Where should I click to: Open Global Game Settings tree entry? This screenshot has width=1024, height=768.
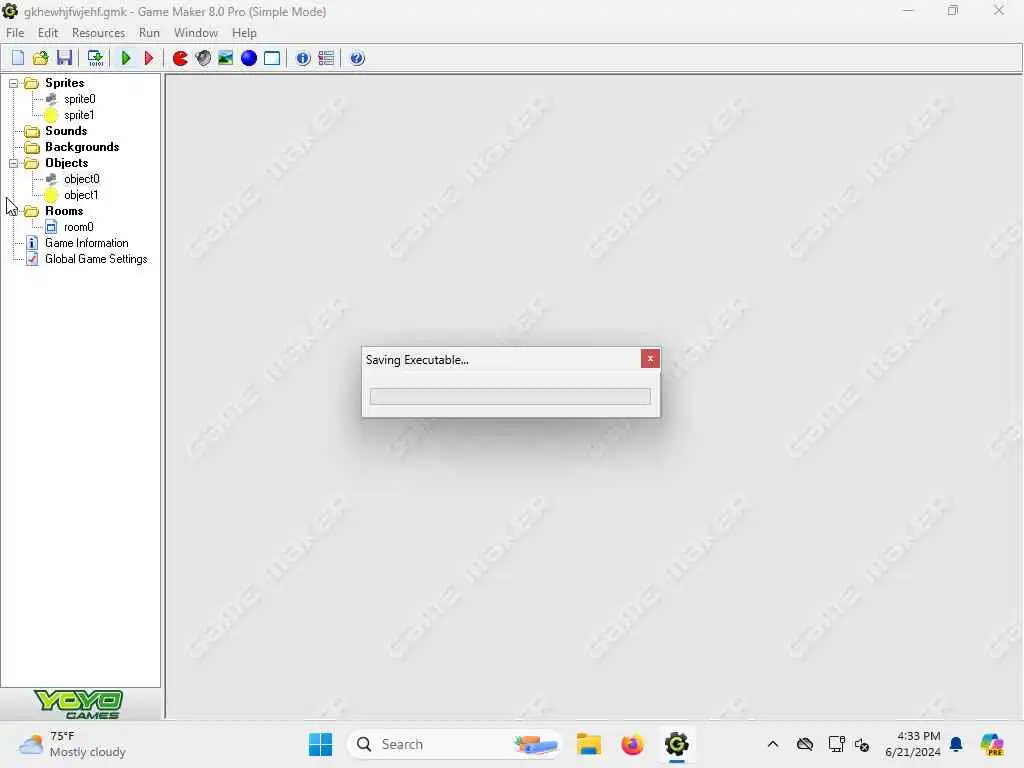click(x=96, y=259)
